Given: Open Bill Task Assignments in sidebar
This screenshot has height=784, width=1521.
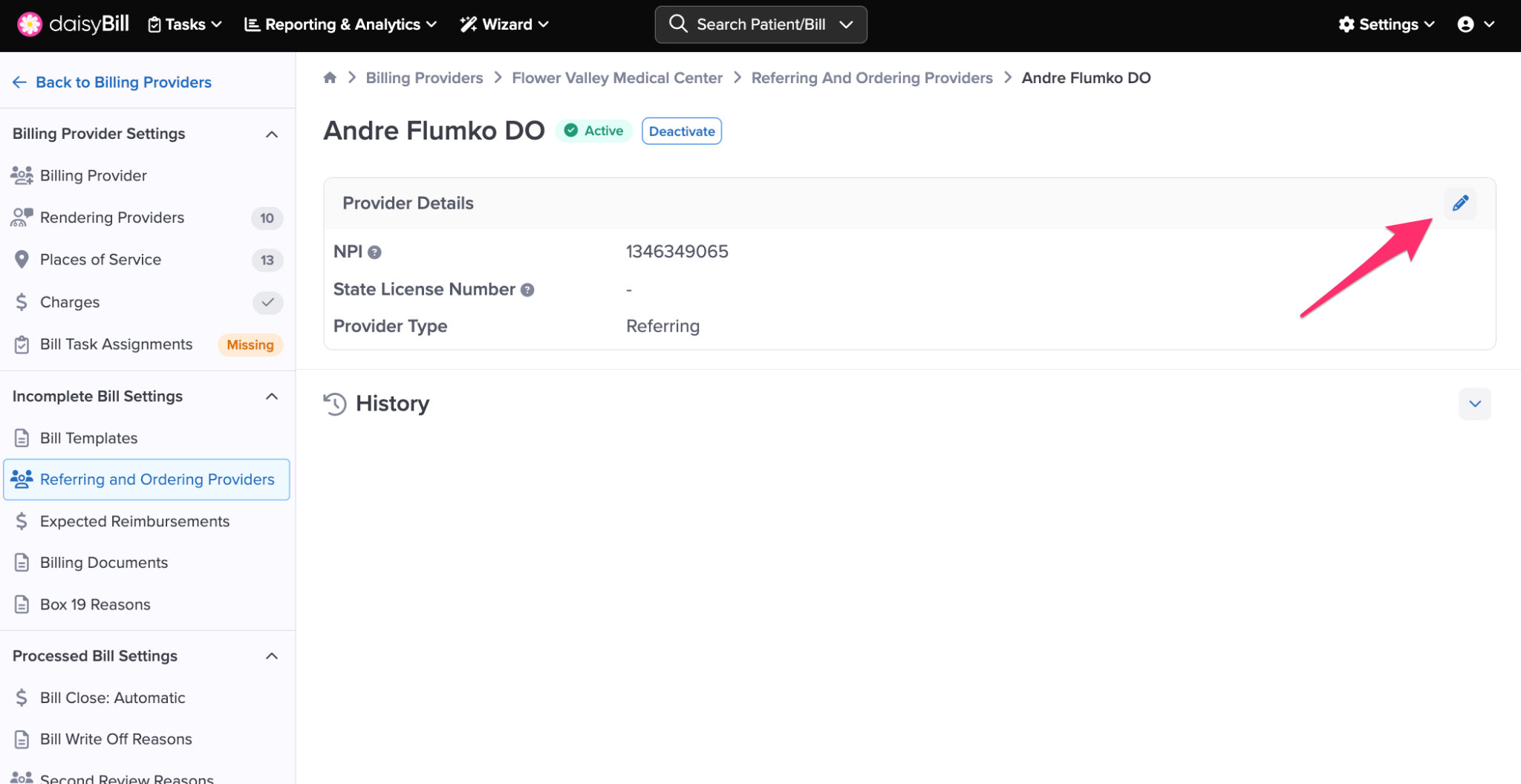Looking at the screenshot, I should [x=116, y=344].
